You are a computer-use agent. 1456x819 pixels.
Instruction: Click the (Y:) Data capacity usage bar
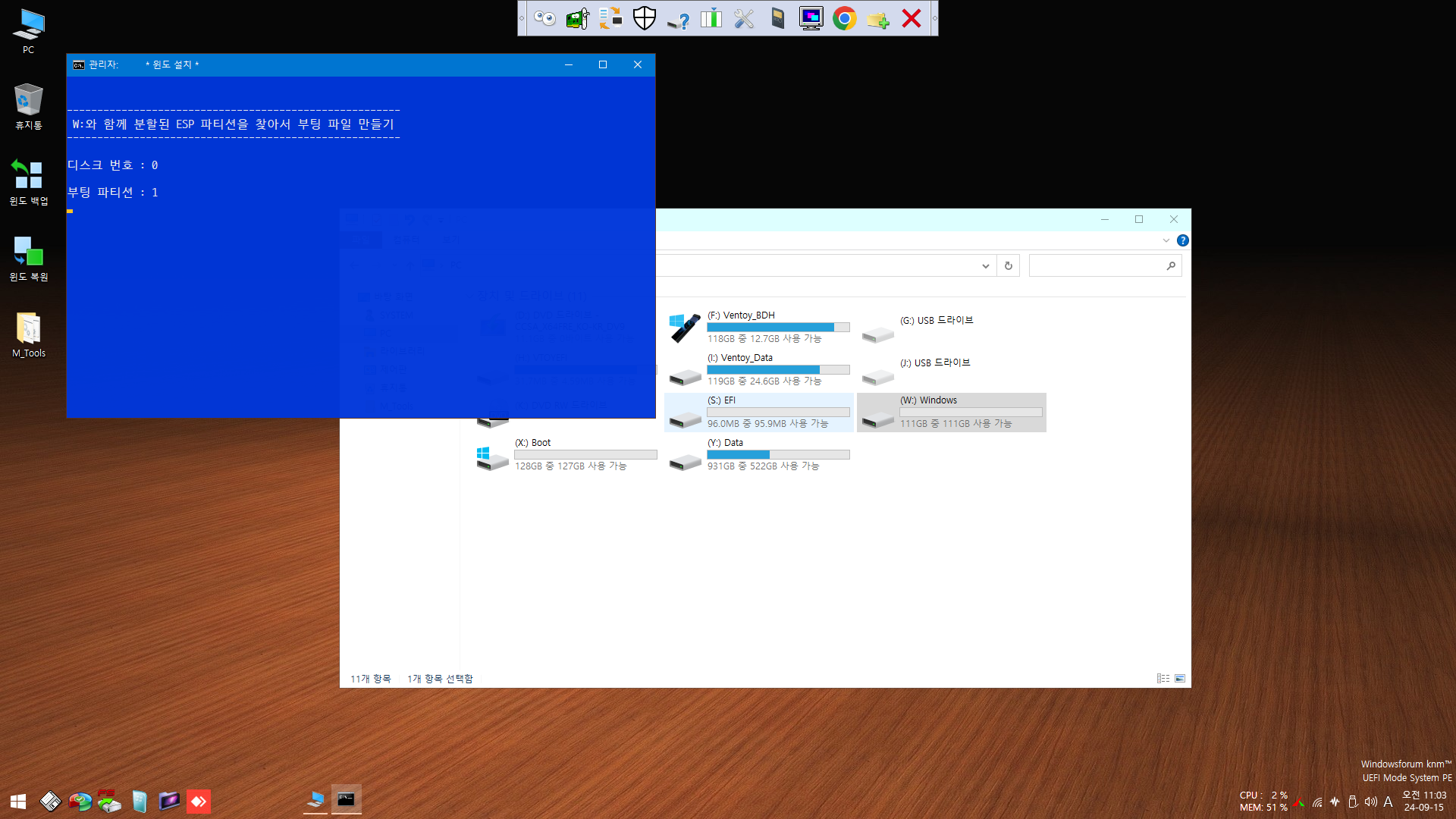click(x=778, y=455)
